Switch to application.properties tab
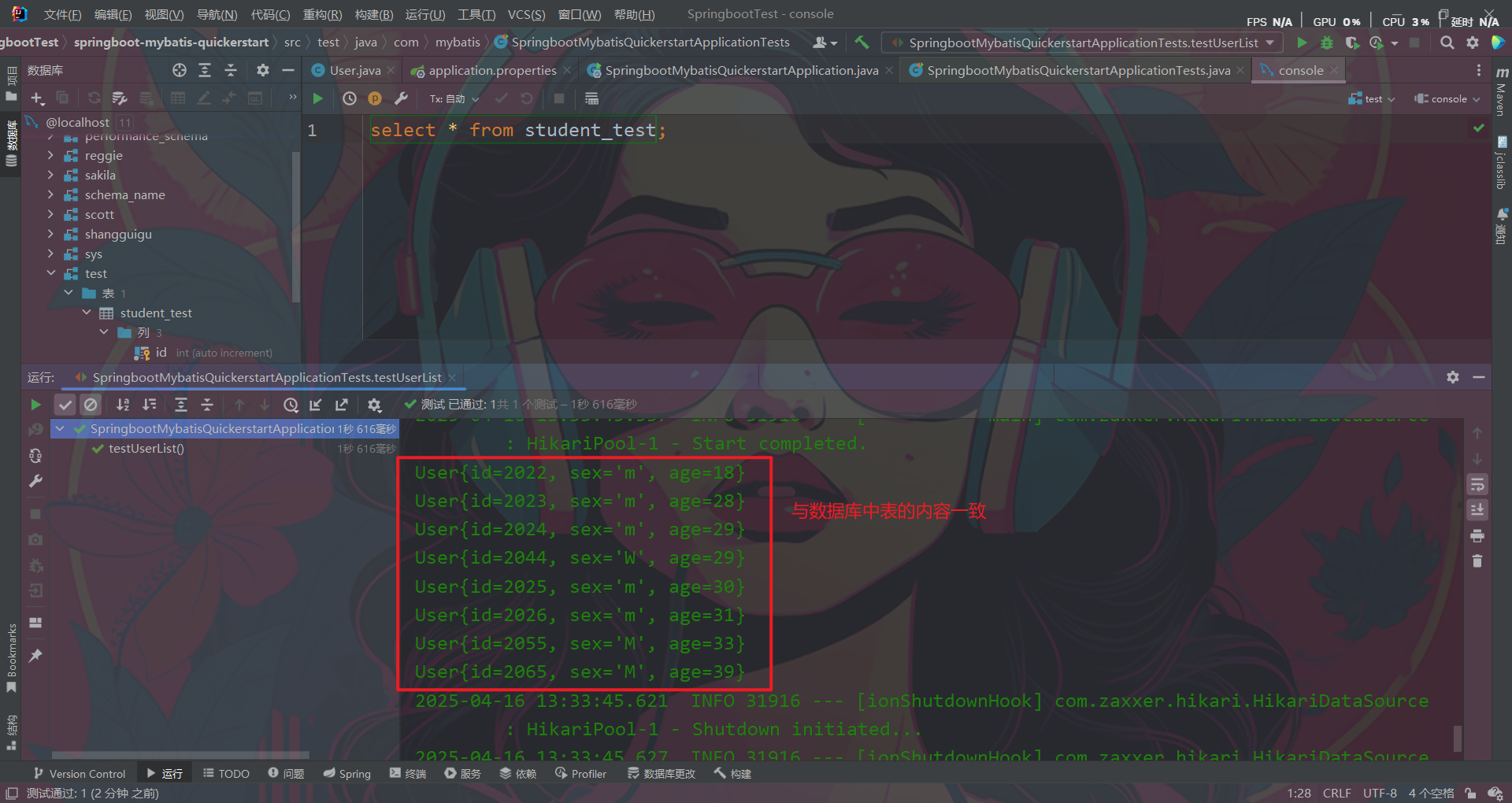Screen dimensions: 1512x803 [x=492, y=70]
